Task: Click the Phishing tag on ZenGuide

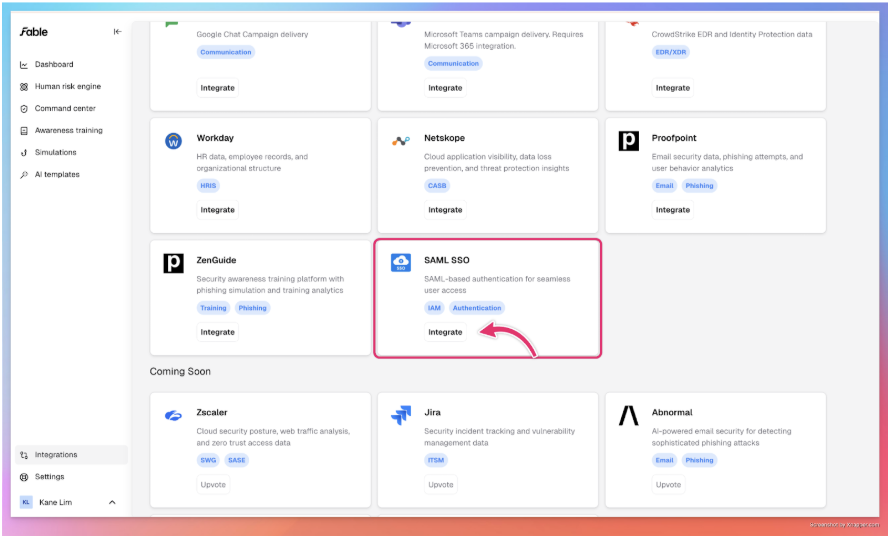Action: tap(253, 308)
